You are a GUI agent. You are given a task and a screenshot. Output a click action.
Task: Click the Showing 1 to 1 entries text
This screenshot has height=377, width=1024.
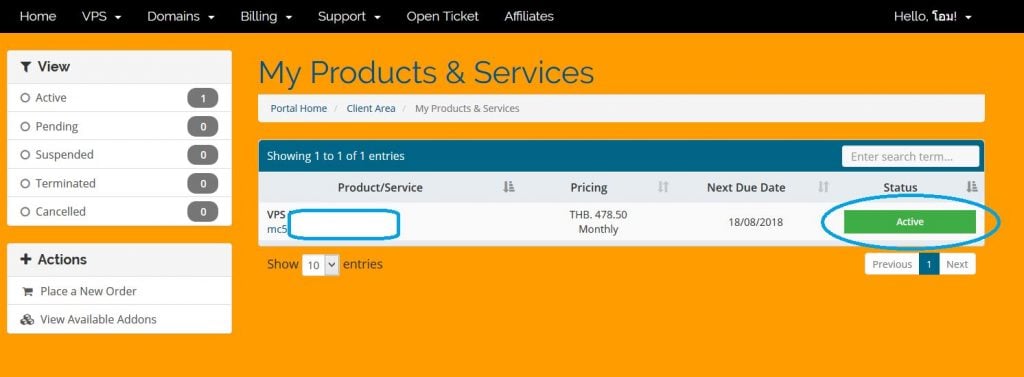pos(336,156)
